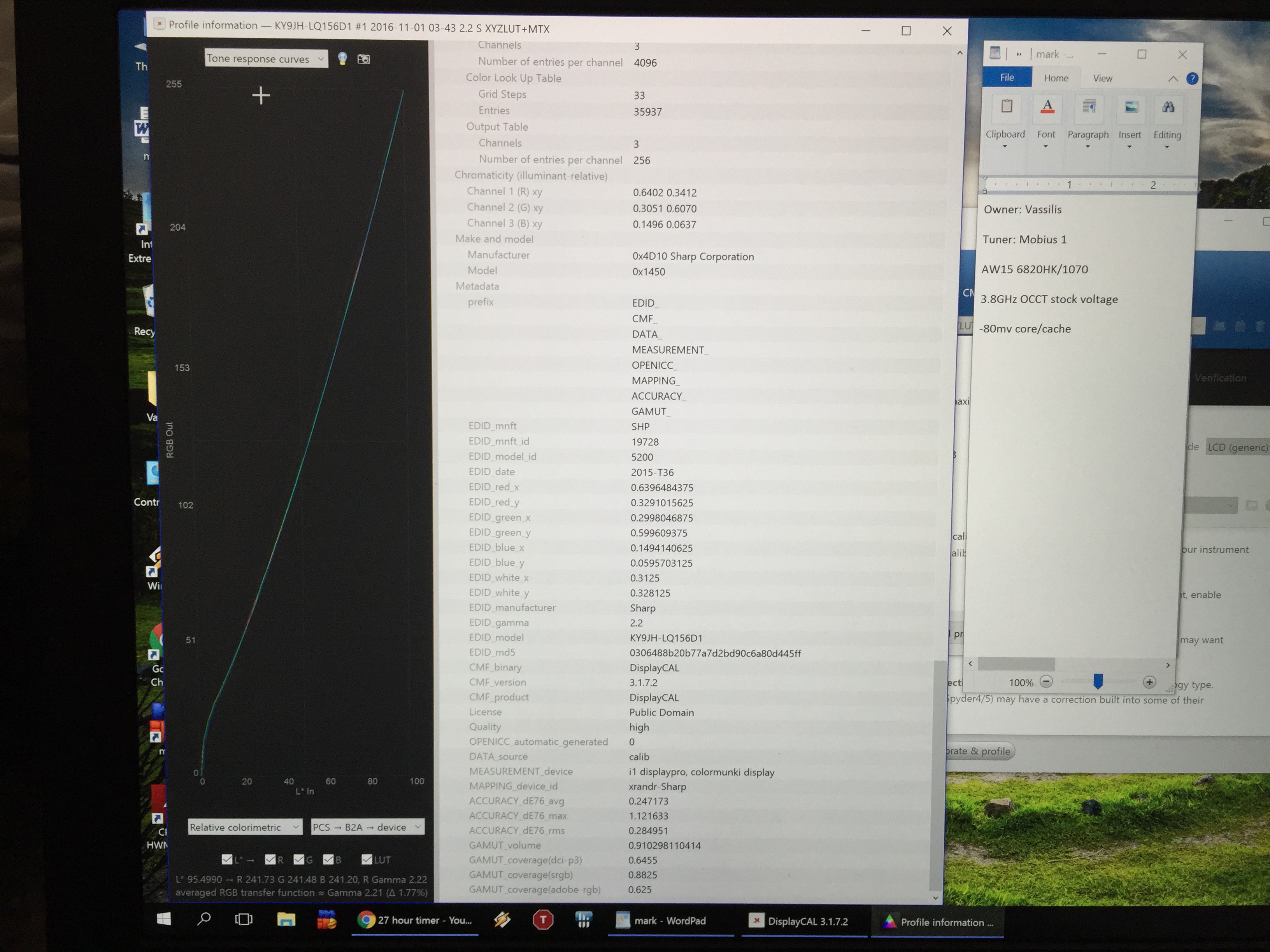Click the camera screenshot icon above the graph
Image resolution: width=1270 pixels, height=952 pixels.
tap(363, 59)
